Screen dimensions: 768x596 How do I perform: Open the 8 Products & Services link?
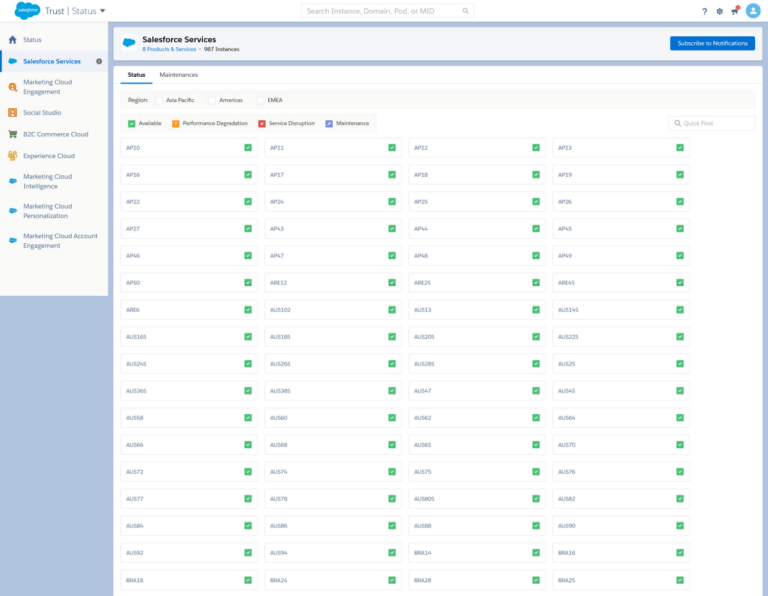tap(169, 49)
